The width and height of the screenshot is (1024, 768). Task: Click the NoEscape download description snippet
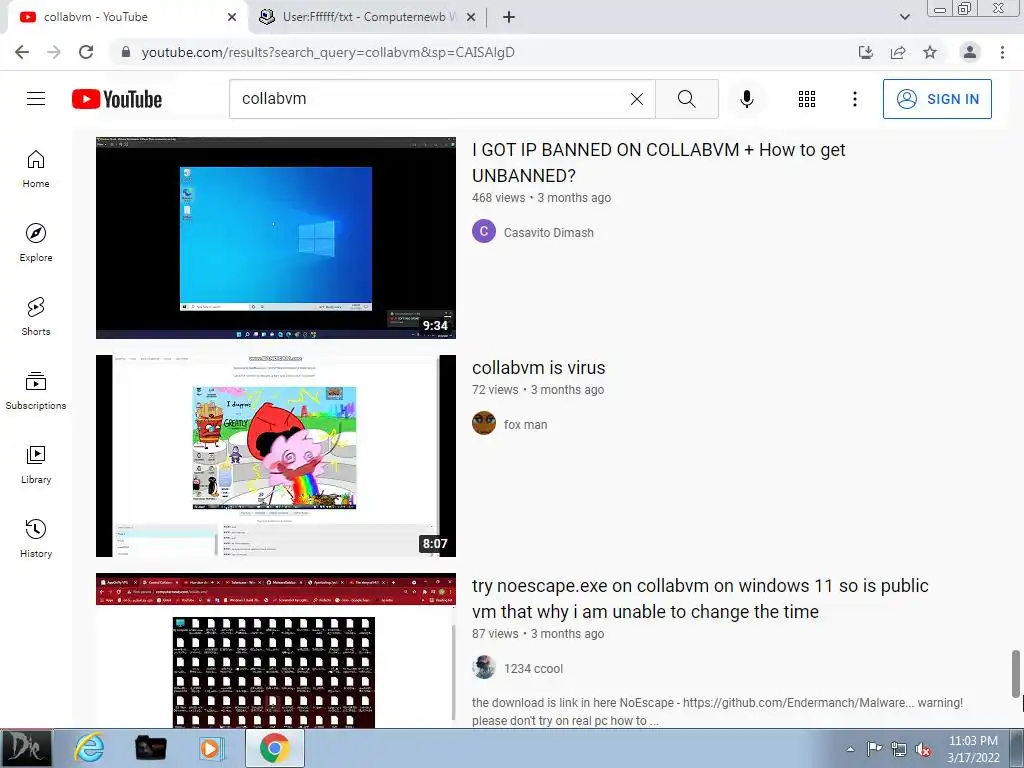point(717,712)
